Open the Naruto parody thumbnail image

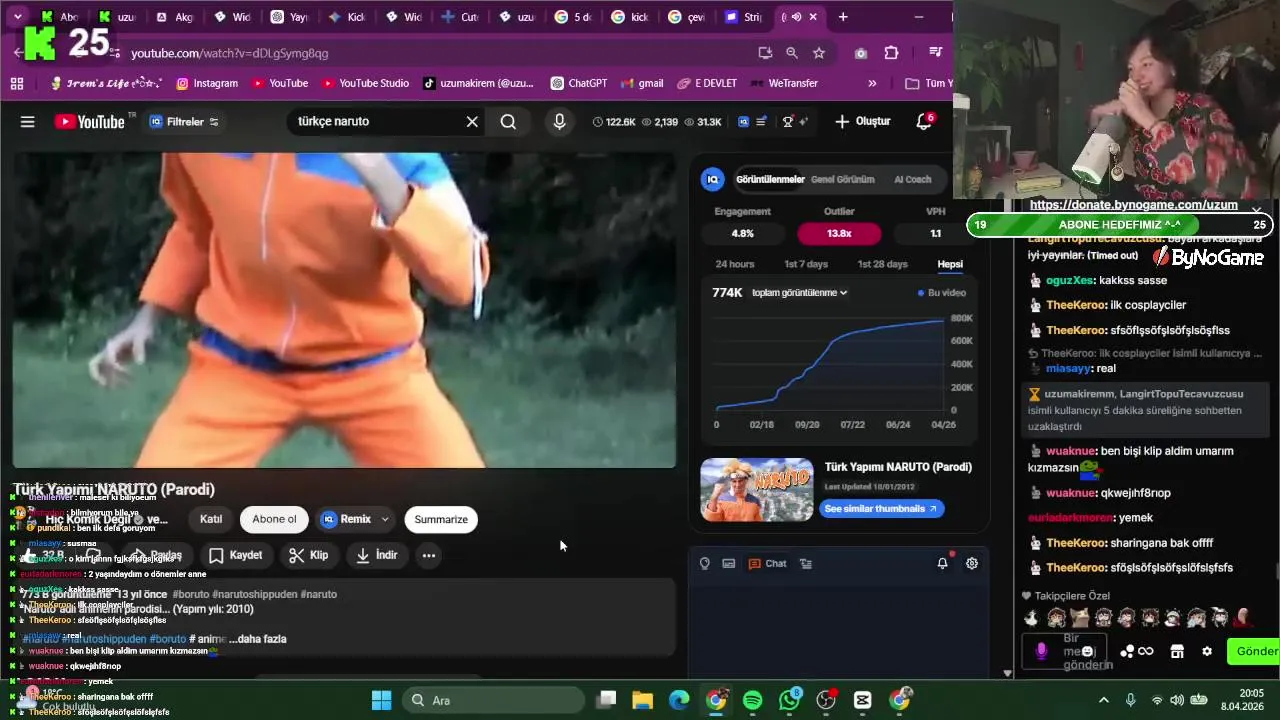coord(757,490)
